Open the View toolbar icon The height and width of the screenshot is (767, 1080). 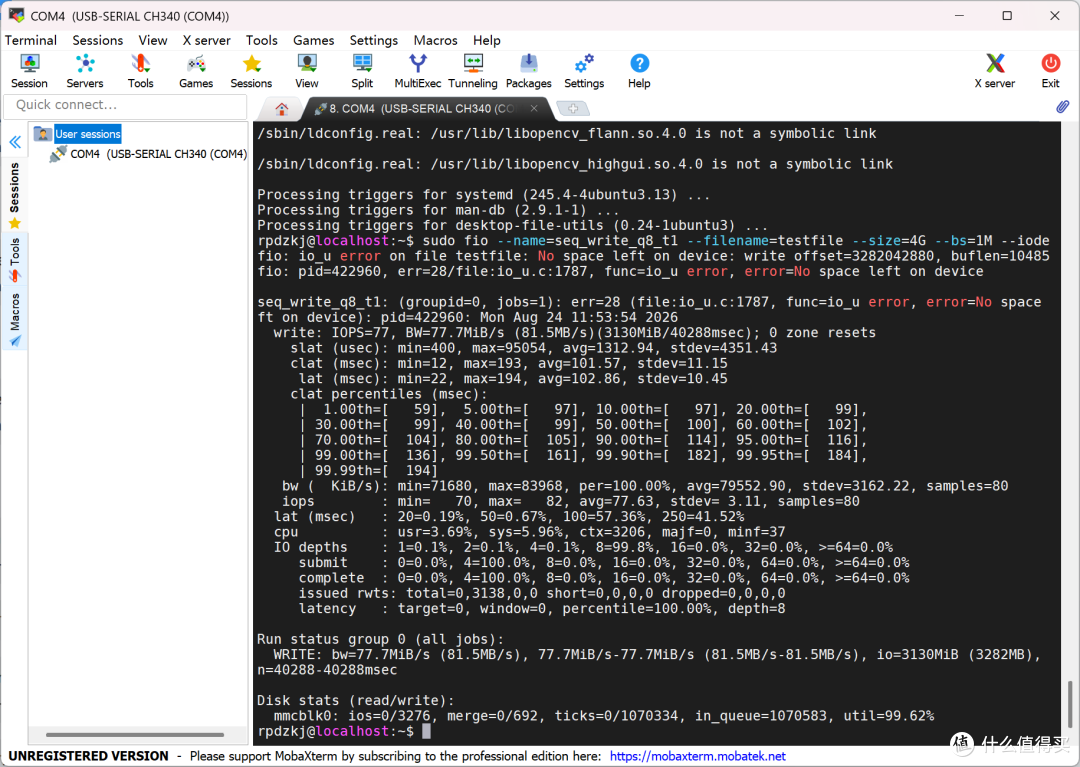(307, 72)
